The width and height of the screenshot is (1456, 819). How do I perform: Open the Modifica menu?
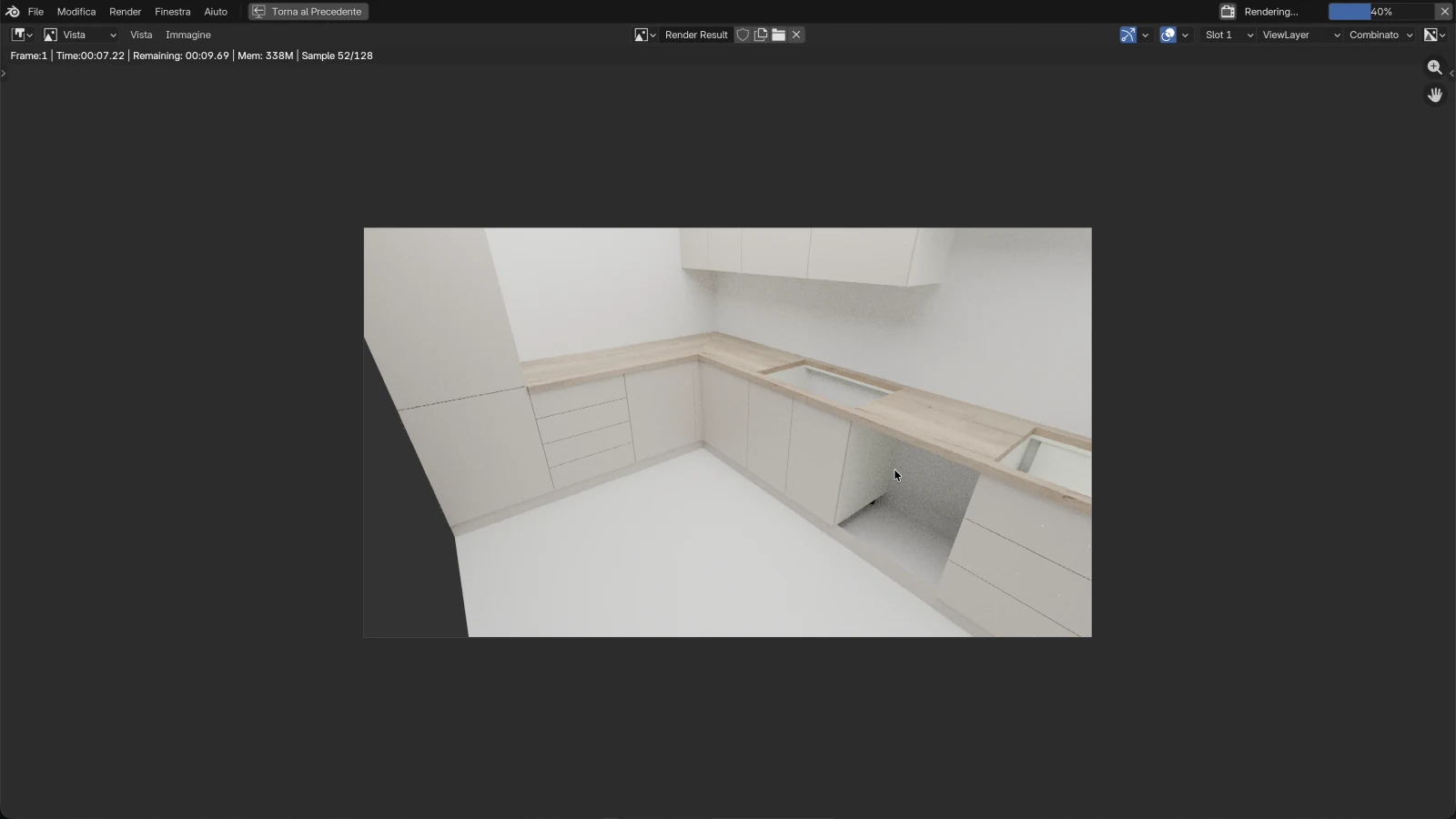pos(76,12)
